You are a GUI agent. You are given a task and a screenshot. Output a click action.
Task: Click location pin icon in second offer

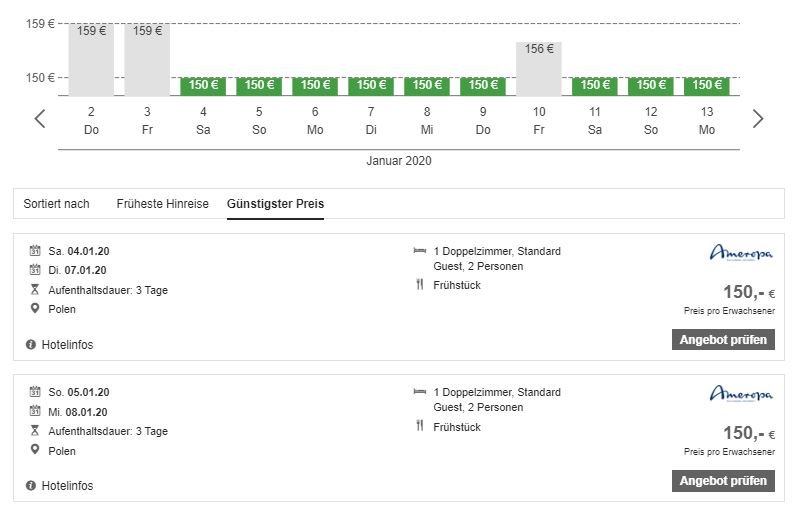[x=35, y=451]
